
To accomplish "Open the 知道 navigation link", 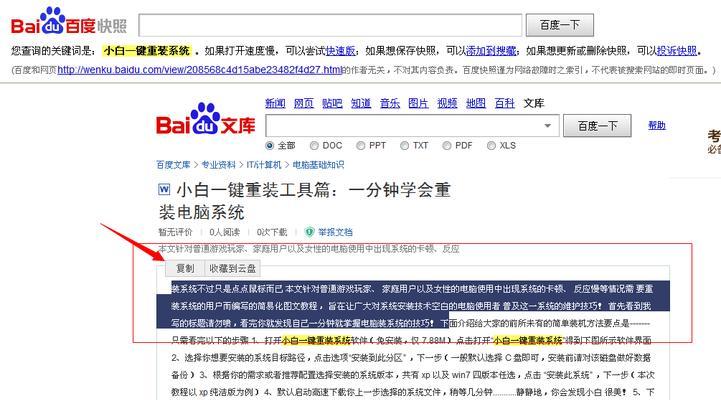I will click(x=361, y=103).
